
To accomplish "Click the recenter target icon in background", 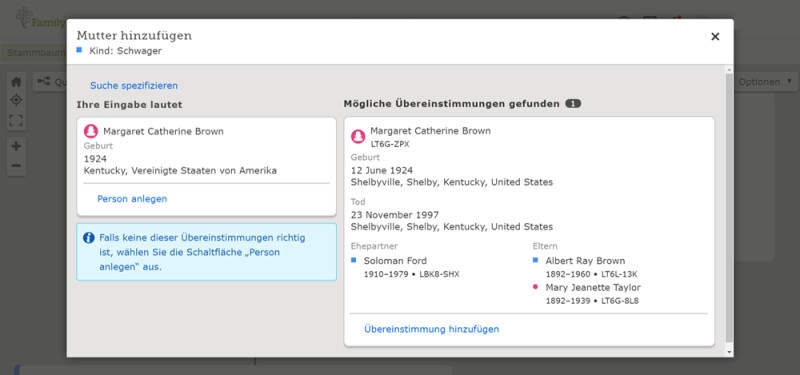I will 16,100.
